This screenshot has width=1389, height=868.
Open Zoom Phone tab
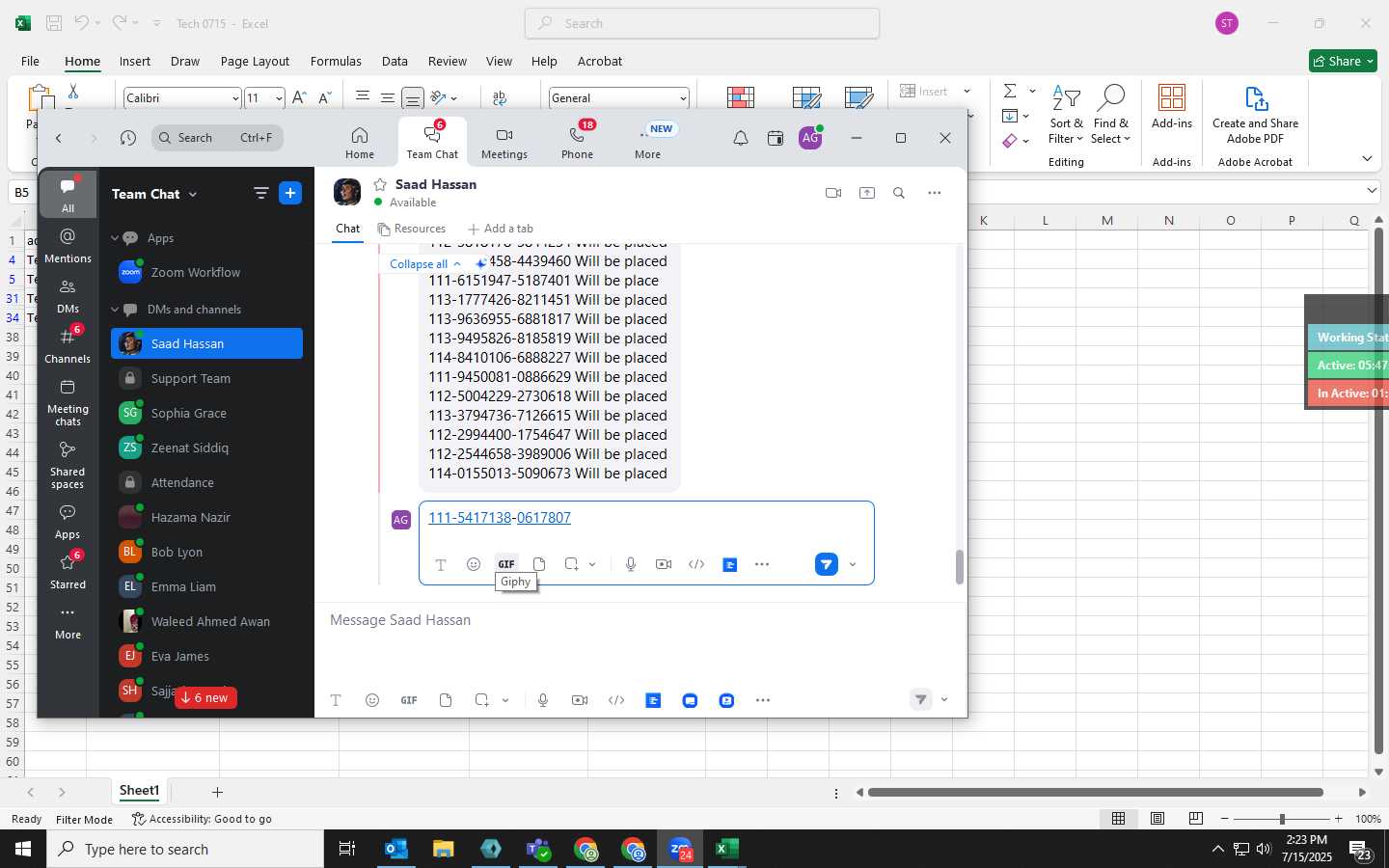coord(578,142)
